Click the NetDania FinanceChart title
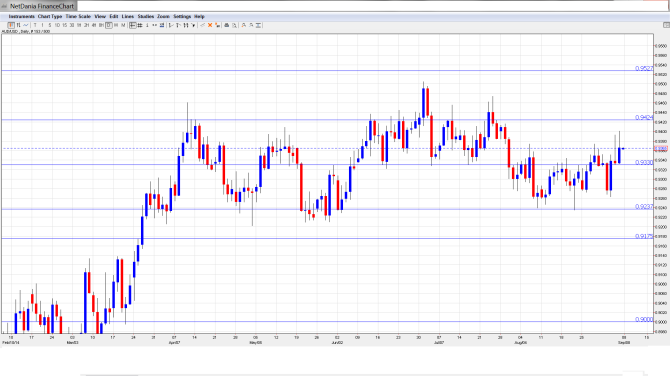Viewport: 670px width, 376px height. pyautogui.click(x=42, y=6)
